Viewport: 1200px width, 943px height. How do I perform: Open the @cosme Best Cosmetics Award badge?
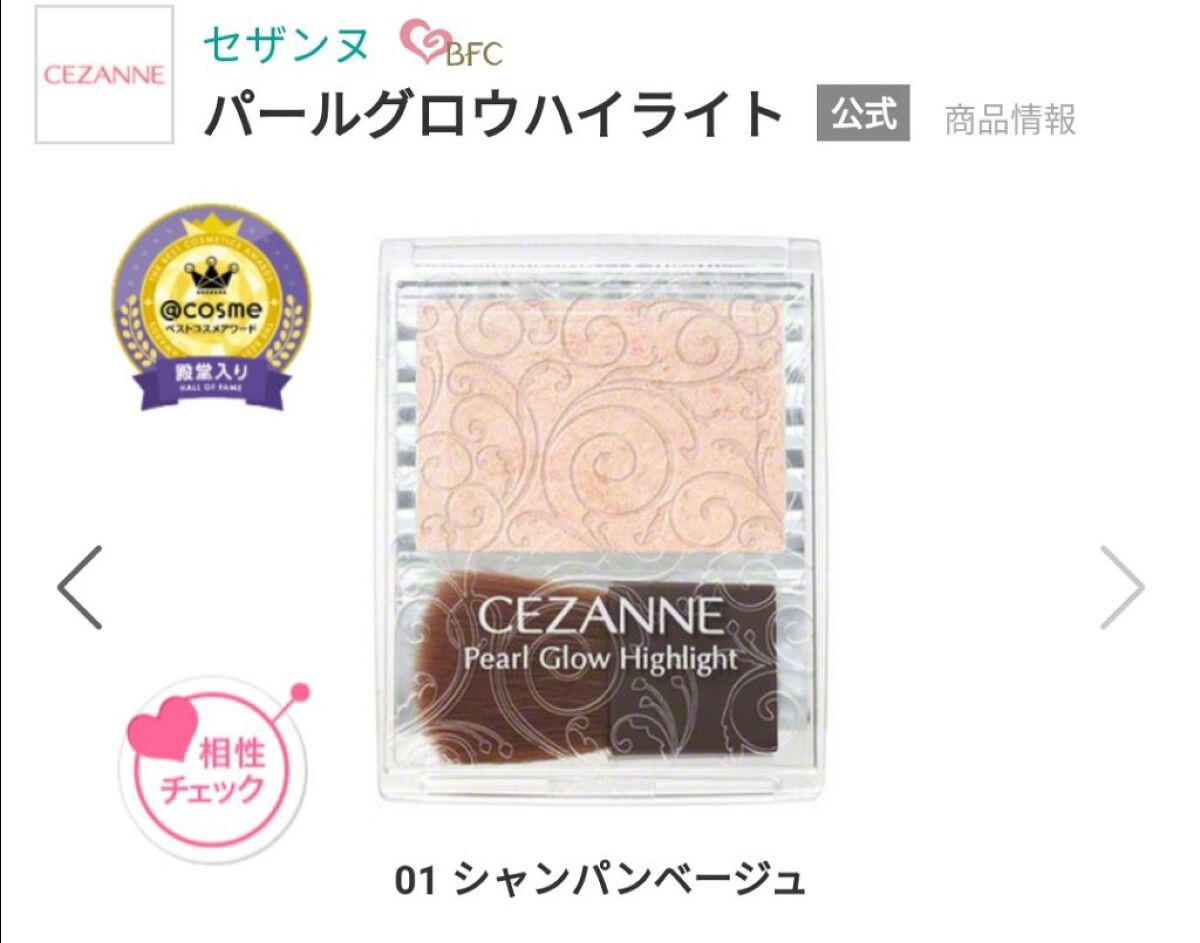[209, 307]
